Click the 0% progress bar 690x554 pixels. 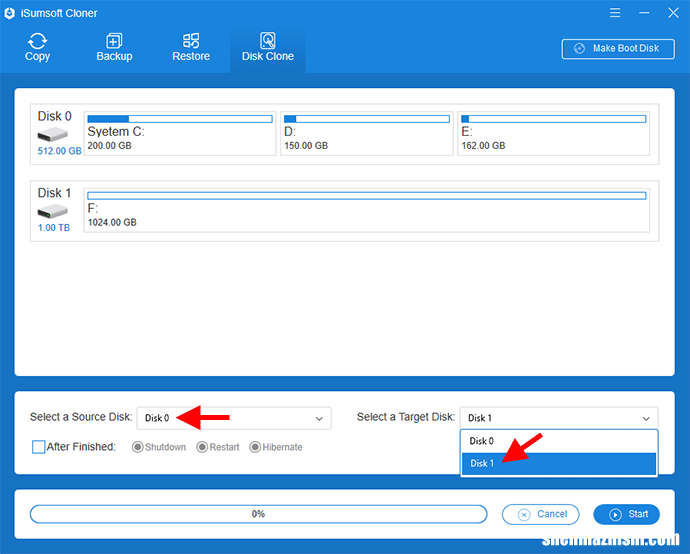pyautogui.click(x=258, y=514)
